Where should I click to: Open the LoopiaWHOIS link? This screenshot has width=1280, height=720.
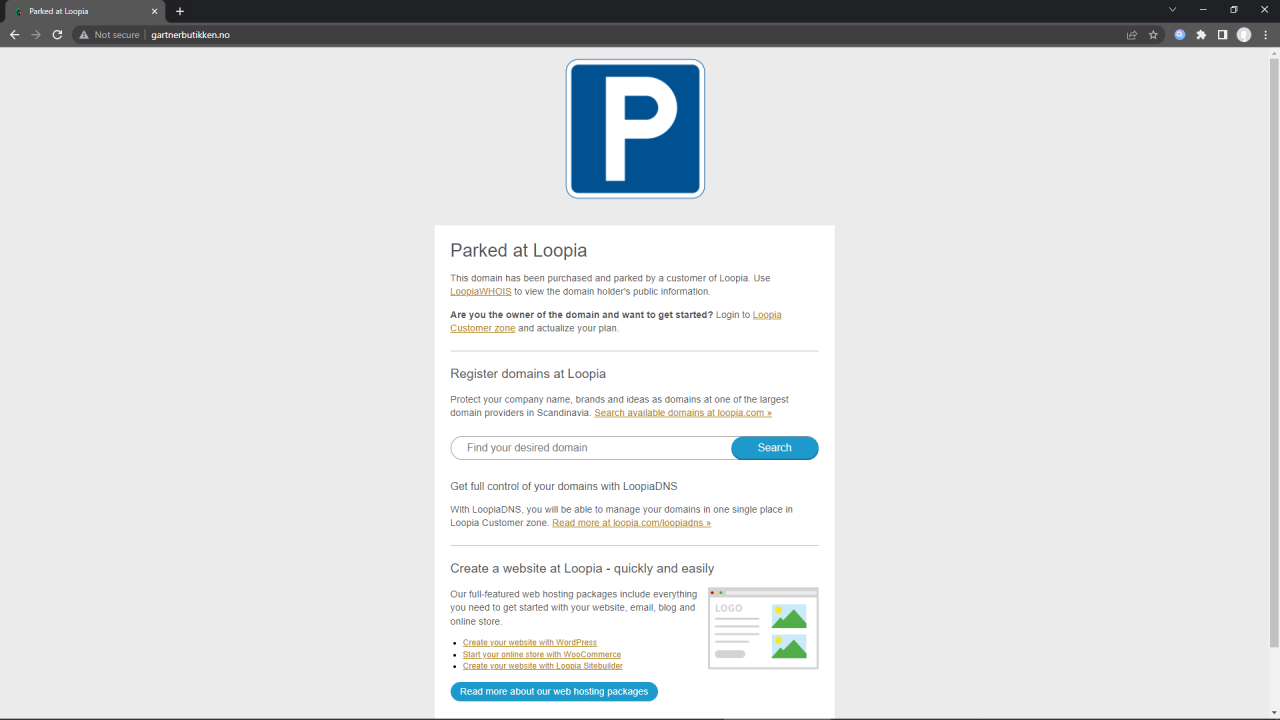(480, 291)
